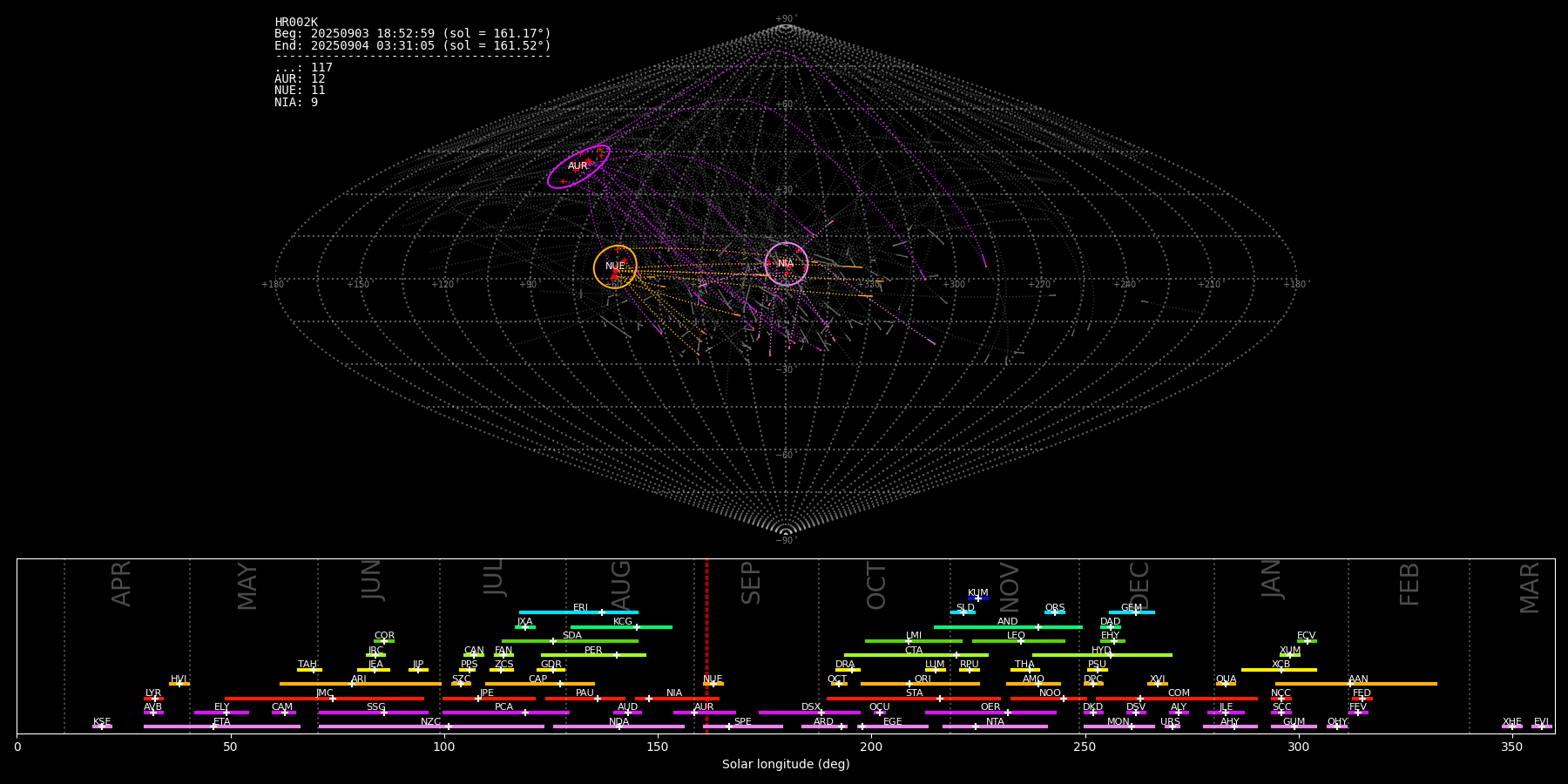Click the NTA pink shower bar
Viewport: 1568px width, 784px height.
click(995, 727)
